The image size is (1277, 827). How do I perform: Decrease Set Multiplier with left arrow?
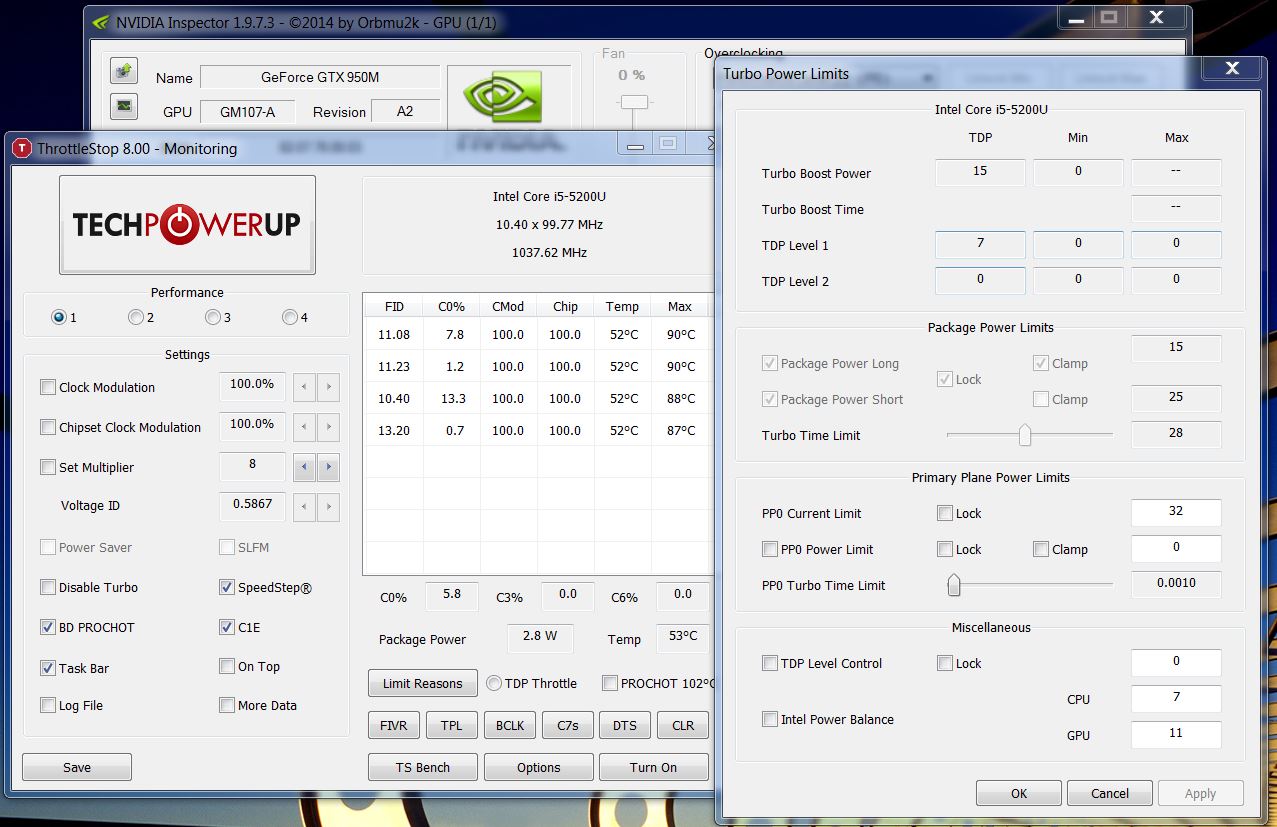point(304,468)
